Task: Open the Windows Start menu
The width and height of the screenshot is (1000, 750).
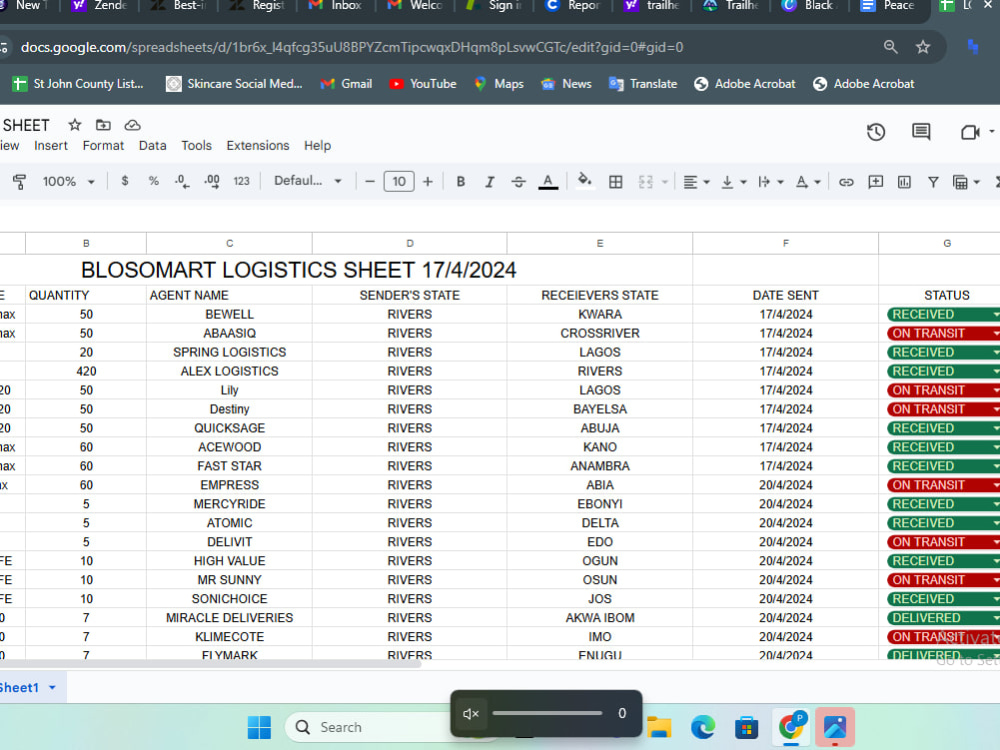Action: pyautogui.click(x=259, y=727)
